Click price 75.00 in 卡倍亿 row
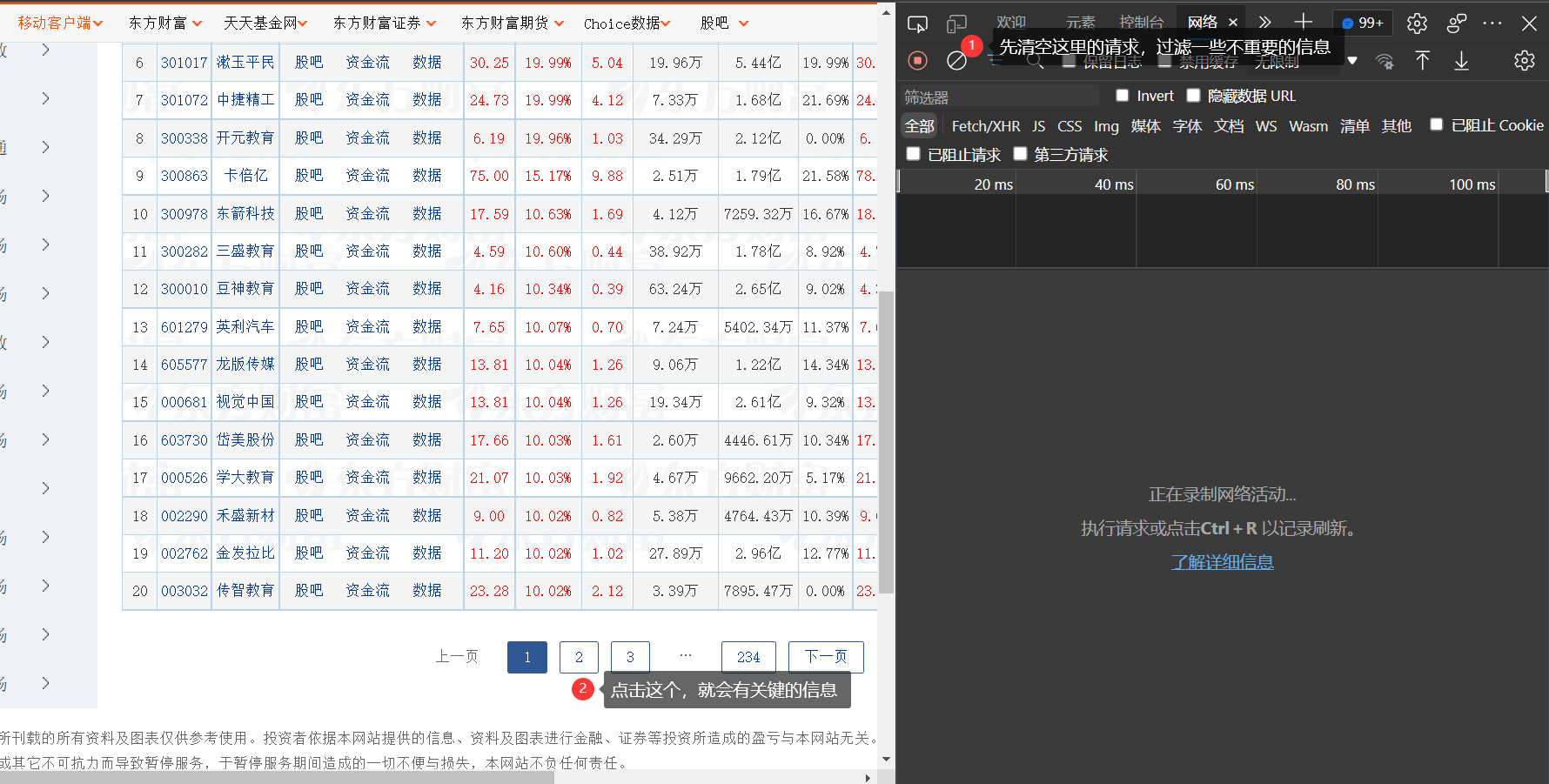 [x=489, y=176]
